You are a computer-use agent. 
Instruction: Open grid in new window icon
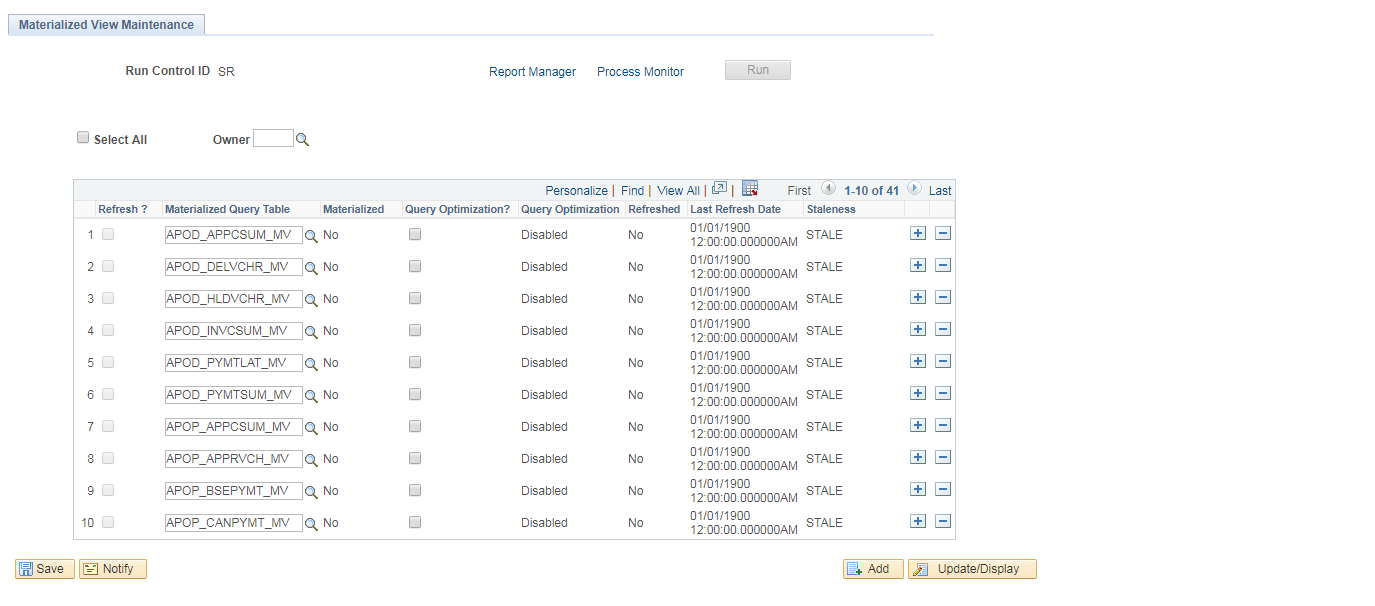[x=719, y=188]
